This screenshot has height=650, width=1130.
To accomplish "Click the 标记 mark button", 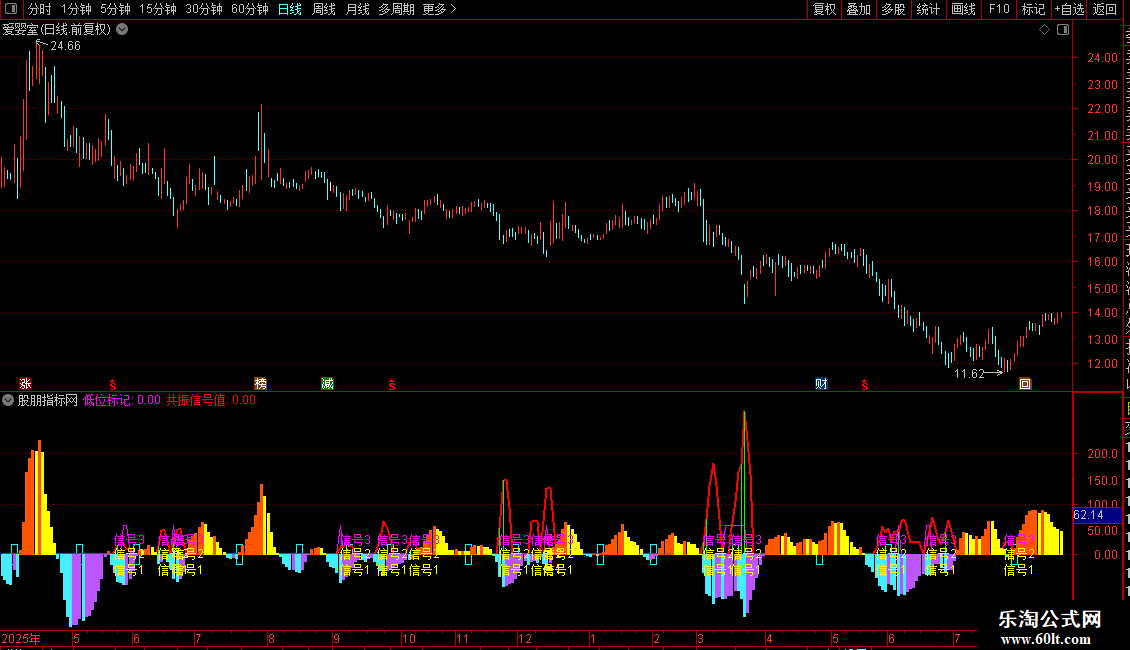I will tap(1033, 9).
